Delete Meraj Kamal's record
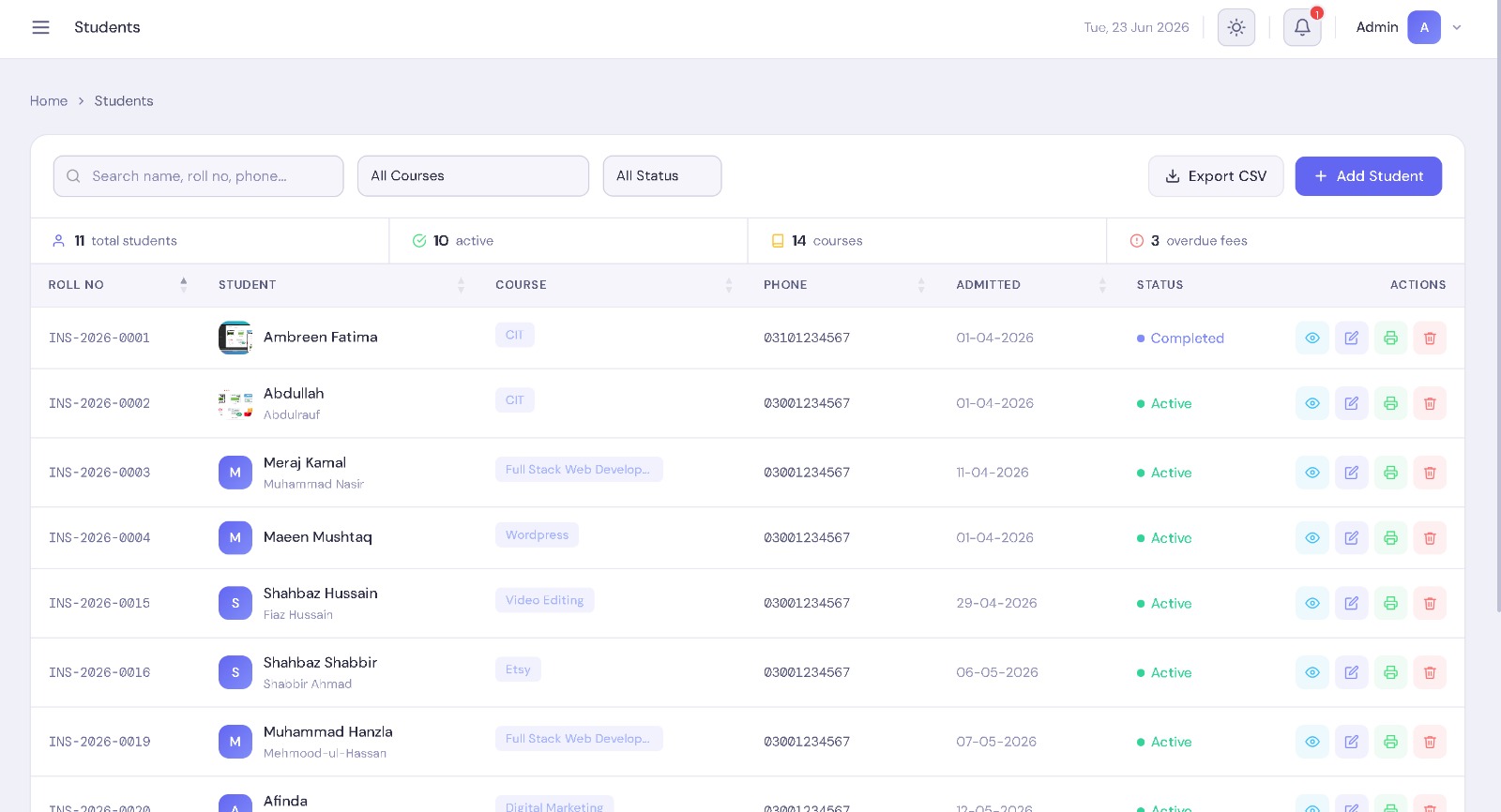 pos(1430,473)
